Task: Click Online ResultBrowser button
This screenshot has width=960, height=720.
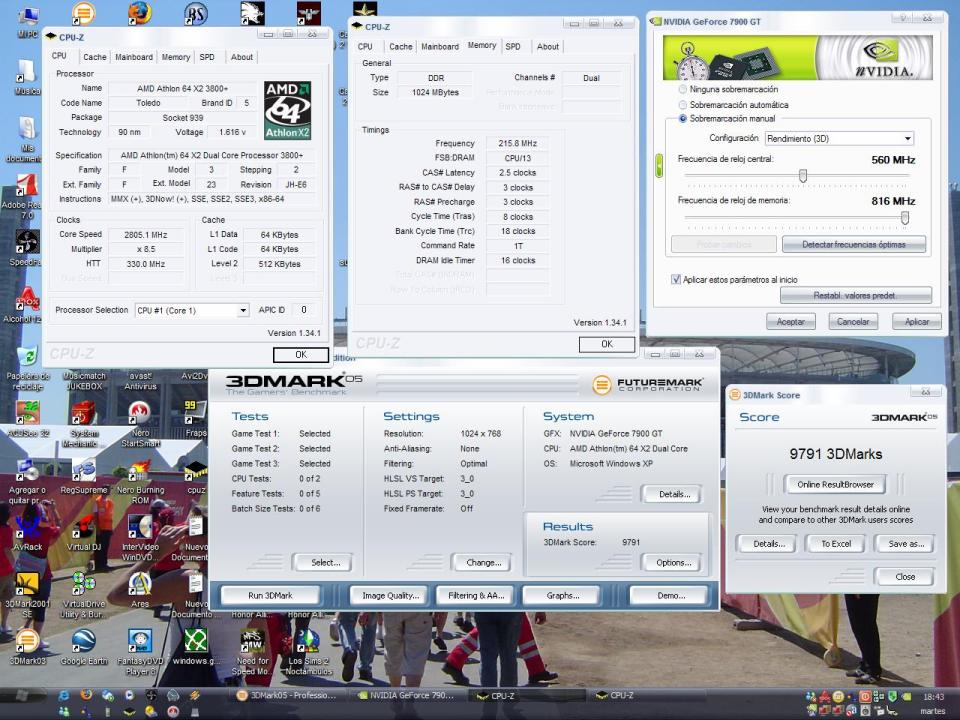Action: point(835,484)
